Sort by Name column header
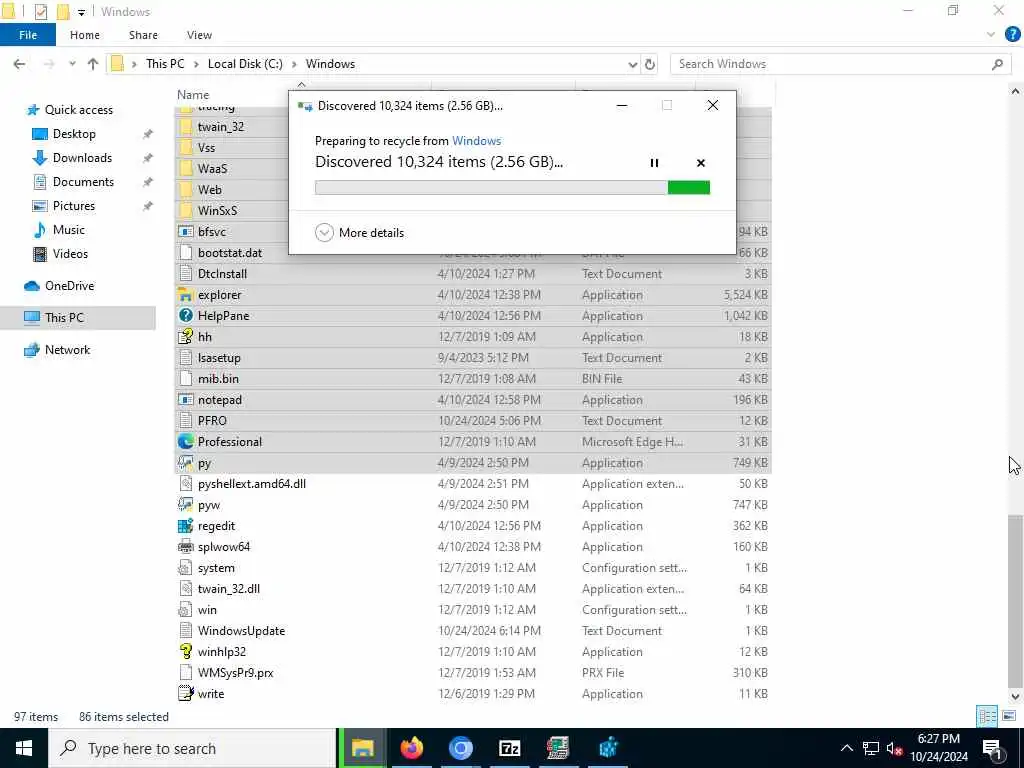Screen dimensions: 1024x768 (x=193, y=95)
